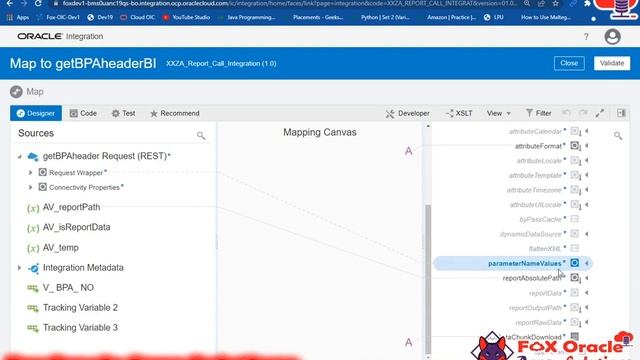Open the Recommend option
Viewport: 640px width, 360px height.
click(x=175, y=113)
